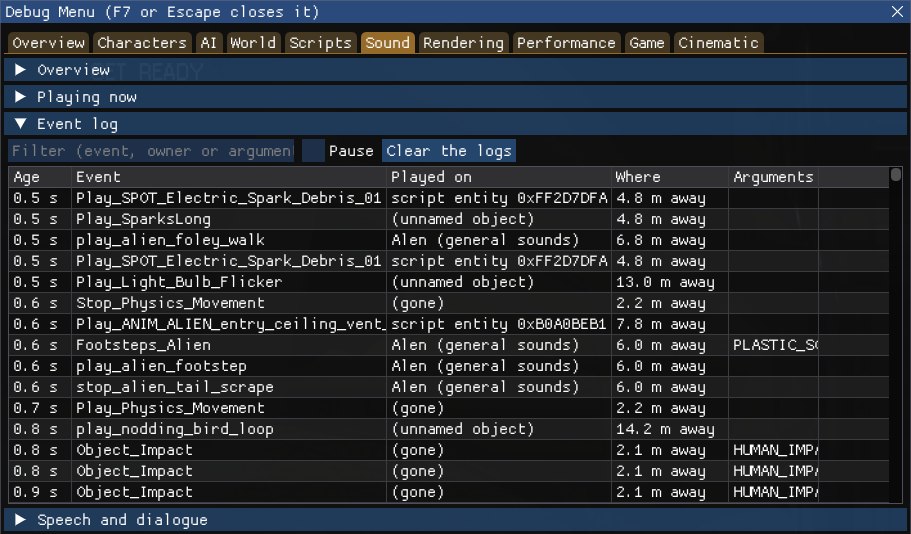Click the 0.7 s age cell
This screenshot has height=534, width=911.
pyautogui.click(x=40, y=408)
